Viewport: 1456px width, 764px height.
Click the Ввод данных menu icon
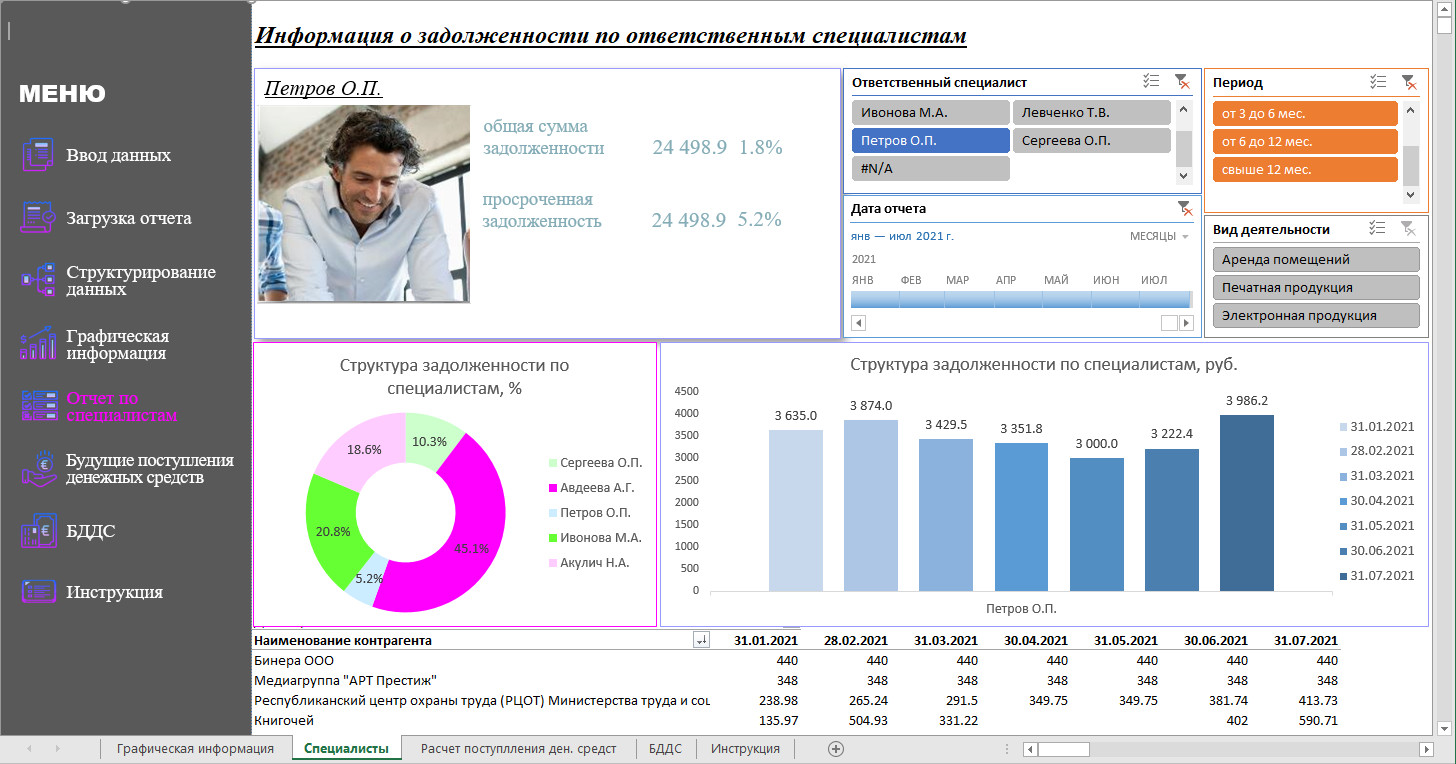[38, 155]
